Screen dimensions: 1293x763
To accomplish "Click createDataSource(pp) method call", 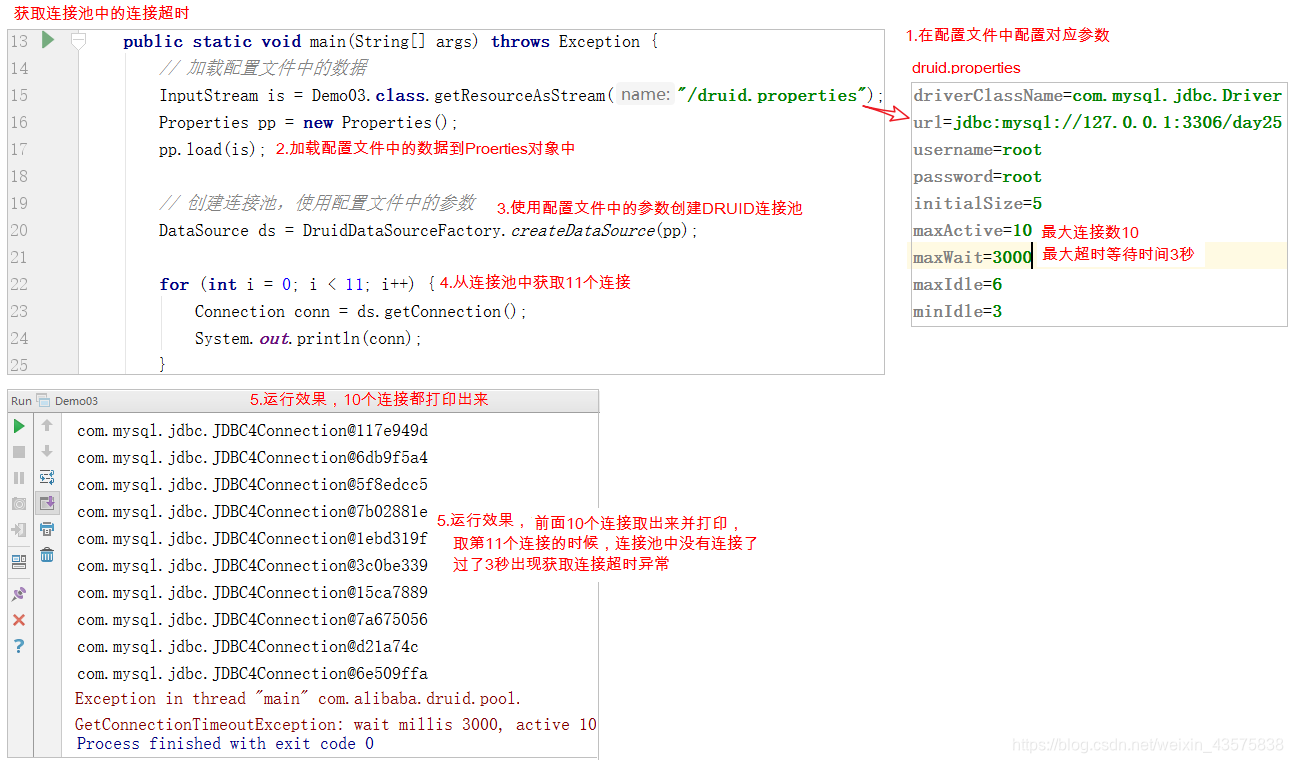I will (x=604, y=231).
